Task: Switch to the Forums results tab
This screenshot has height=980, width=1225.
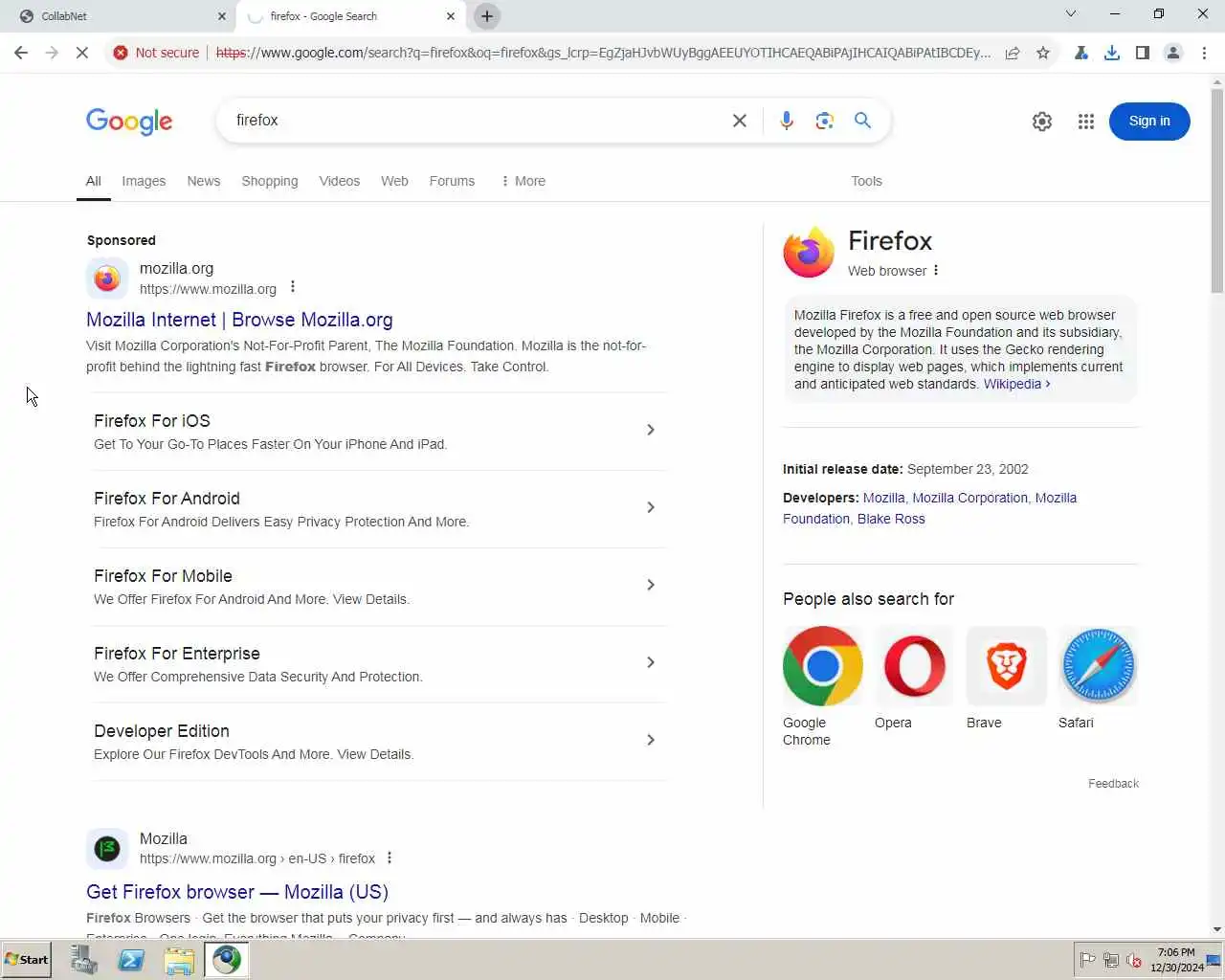Action: (452, 181)
